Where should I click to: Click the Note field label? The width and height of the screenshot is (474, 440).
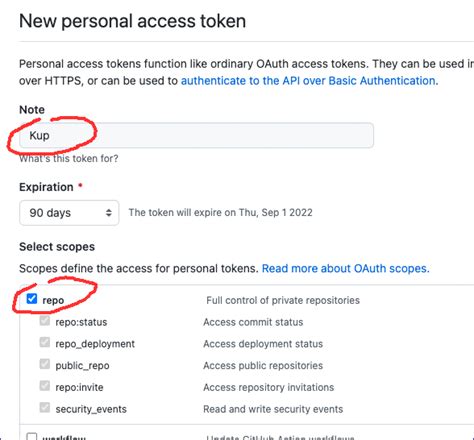pyautogui.click(x=32, y=110)
